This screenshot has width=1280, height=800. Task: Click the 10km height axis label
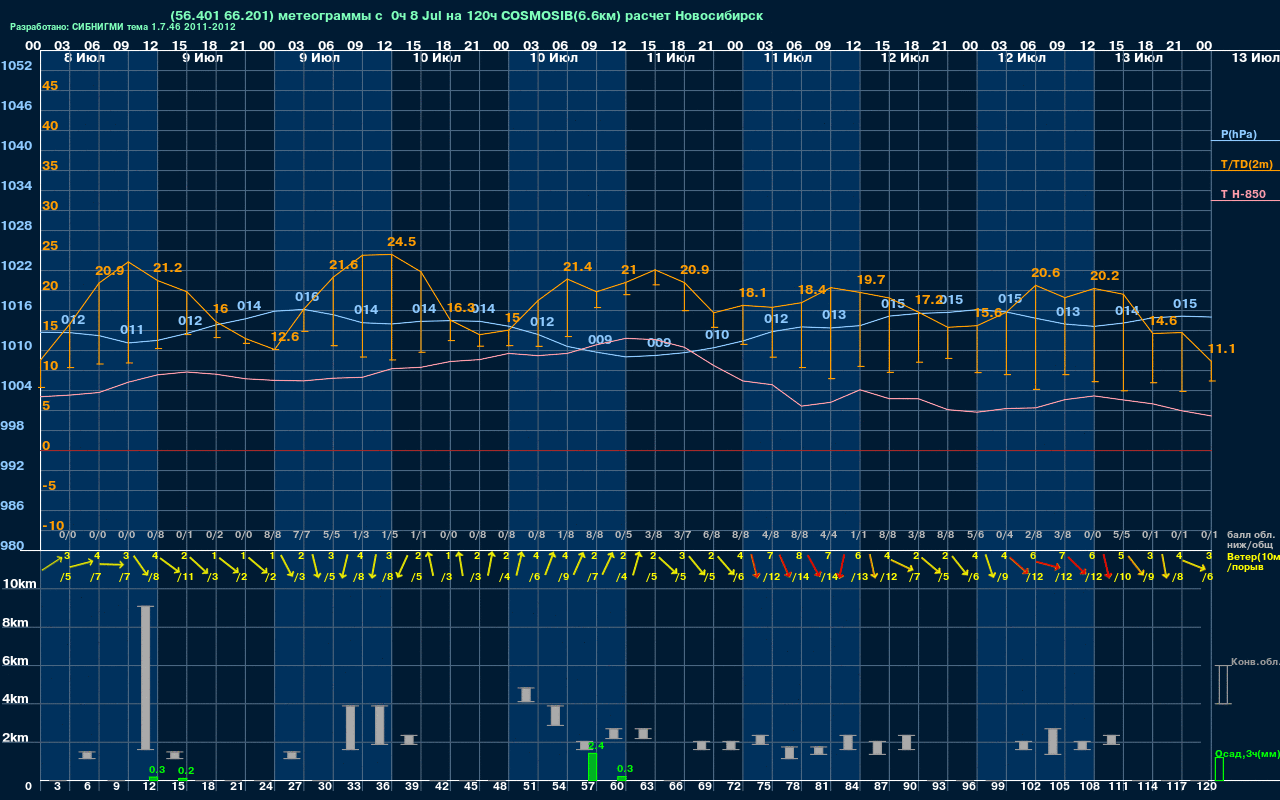(20, 584)
